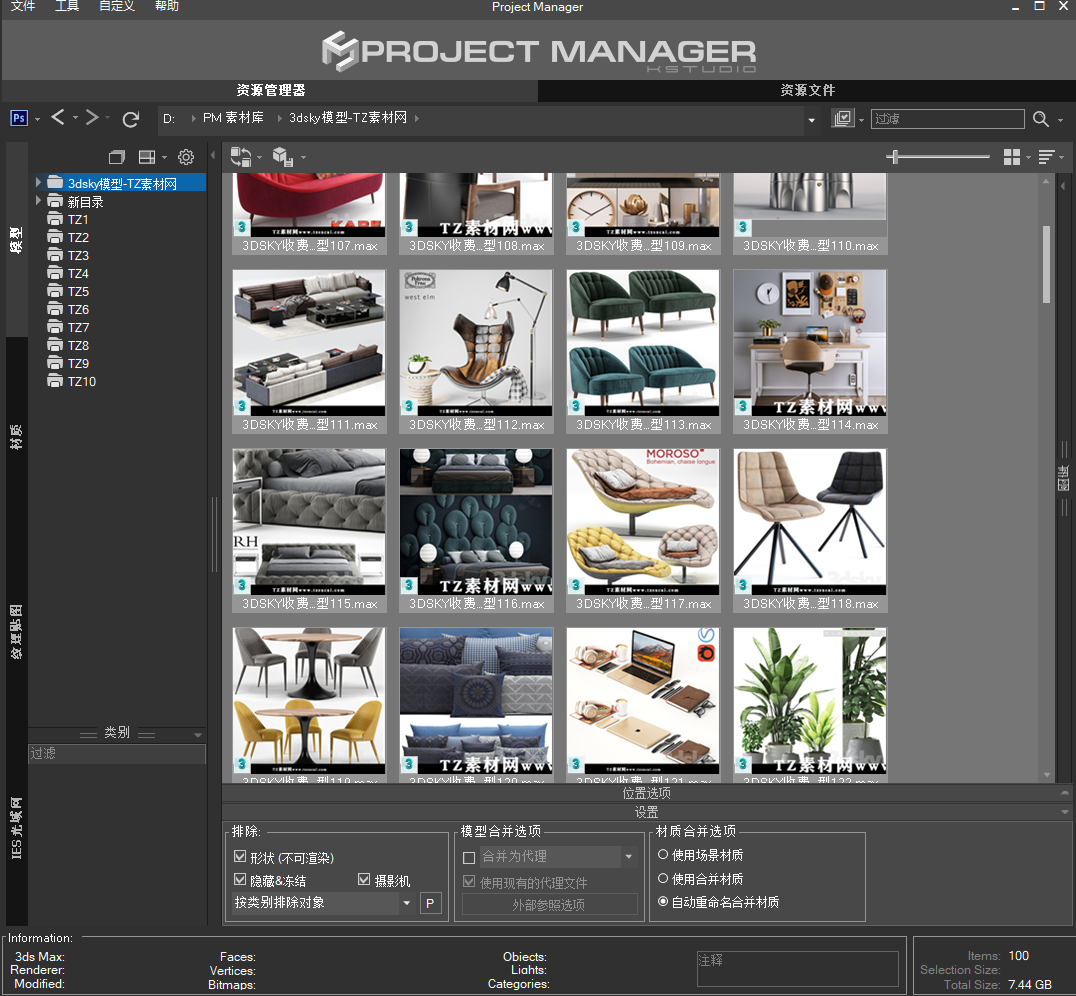
Task: Refresh the current folder listing
Action: 130,119
